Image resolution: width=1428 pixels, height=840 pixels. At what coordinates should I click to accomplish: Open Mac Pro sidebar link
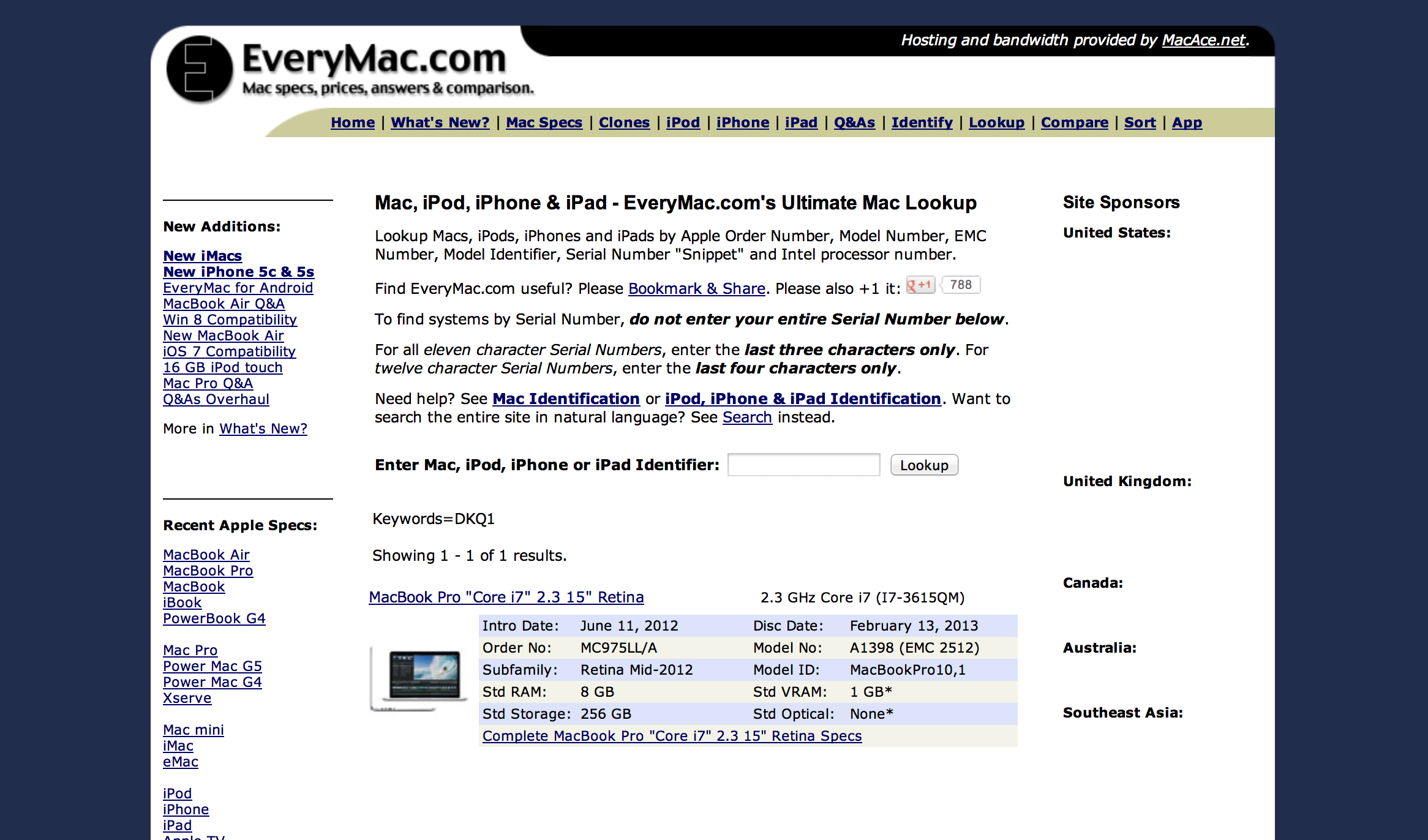pyautogui.click(x=190, y=650)
